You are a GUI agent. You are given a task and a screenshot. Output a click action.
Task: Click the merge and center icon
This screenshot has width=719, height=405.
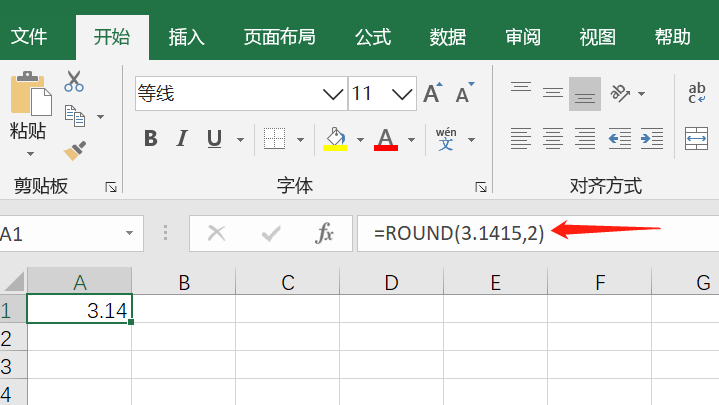pos(697,139)
